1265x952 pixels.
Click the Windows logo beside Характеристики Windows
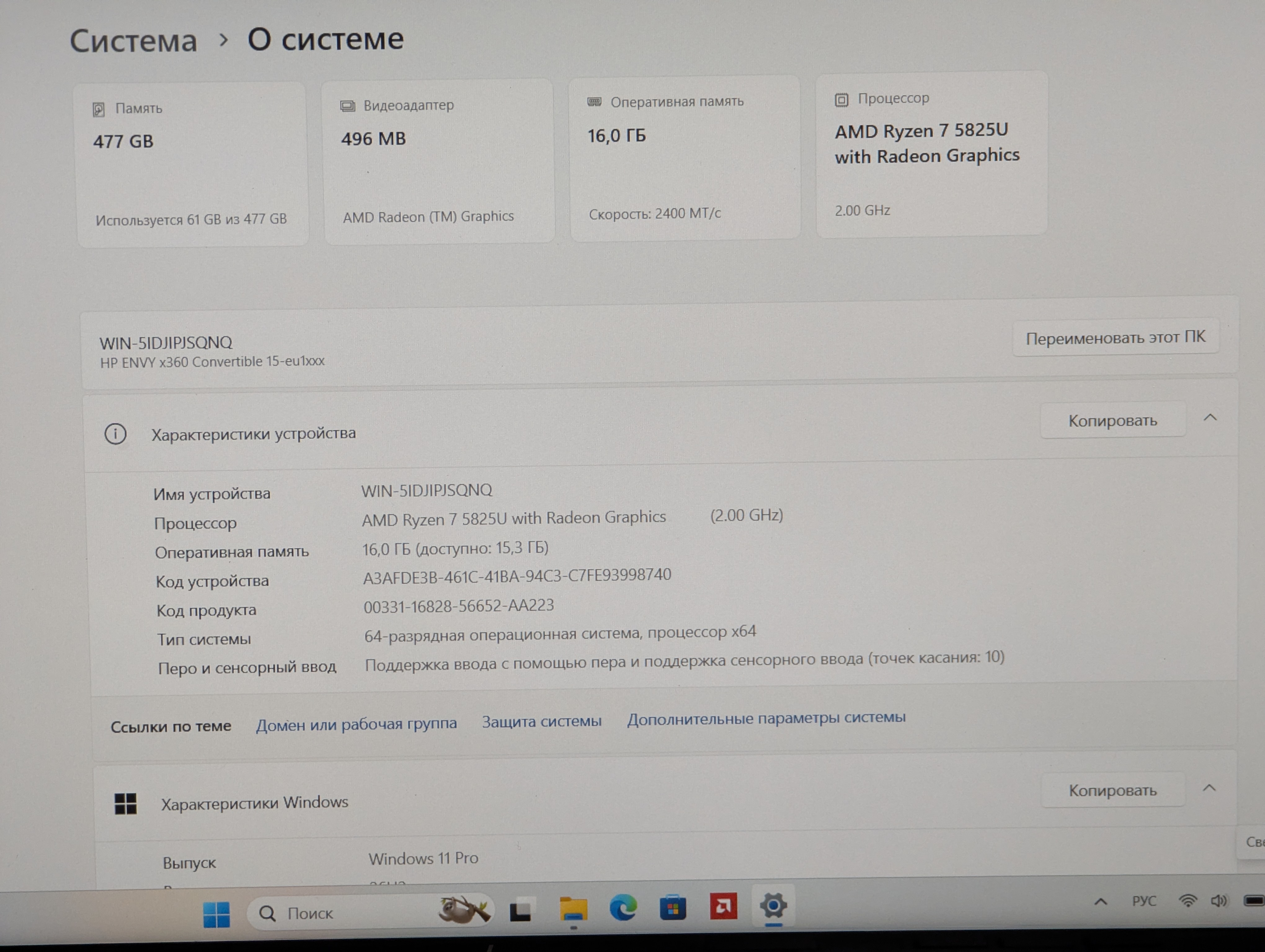point(125,804)
